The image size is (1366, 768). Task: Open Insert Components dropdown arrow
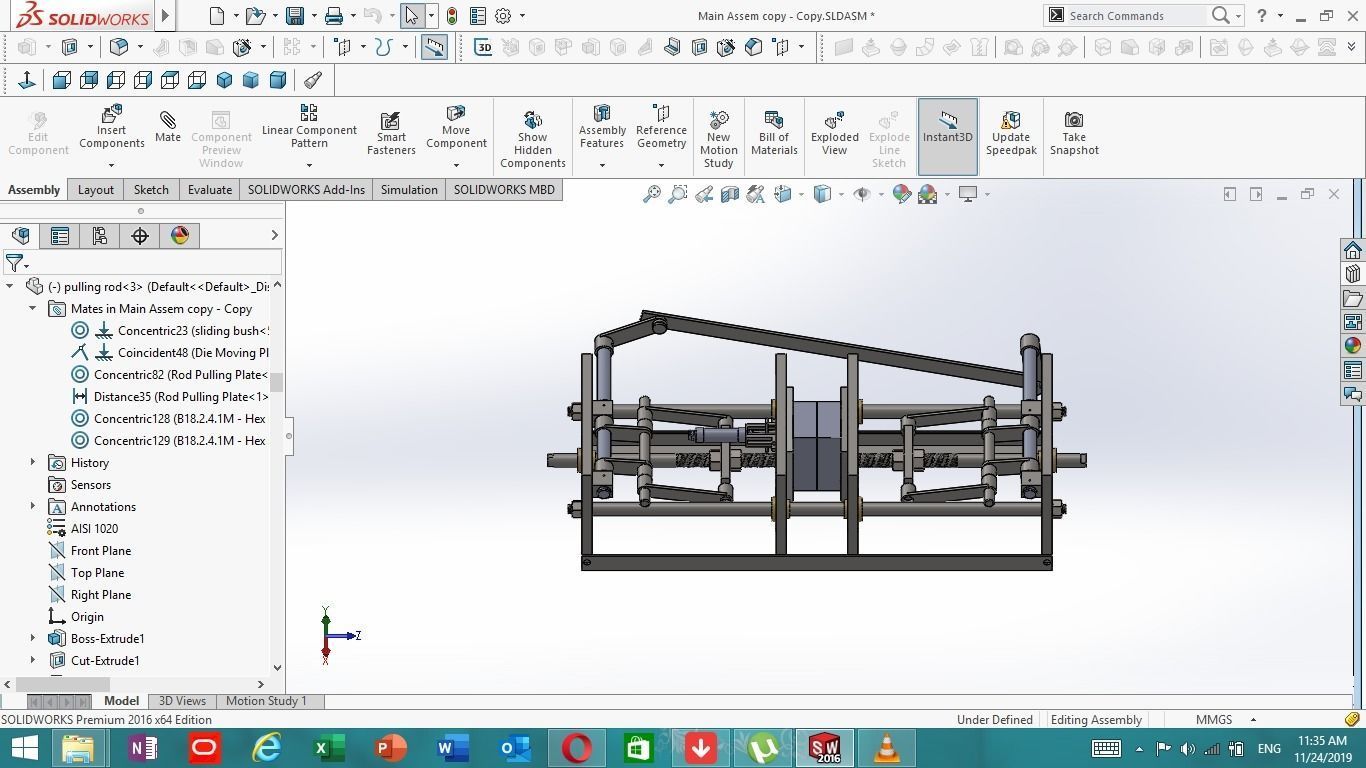[111, 165]
